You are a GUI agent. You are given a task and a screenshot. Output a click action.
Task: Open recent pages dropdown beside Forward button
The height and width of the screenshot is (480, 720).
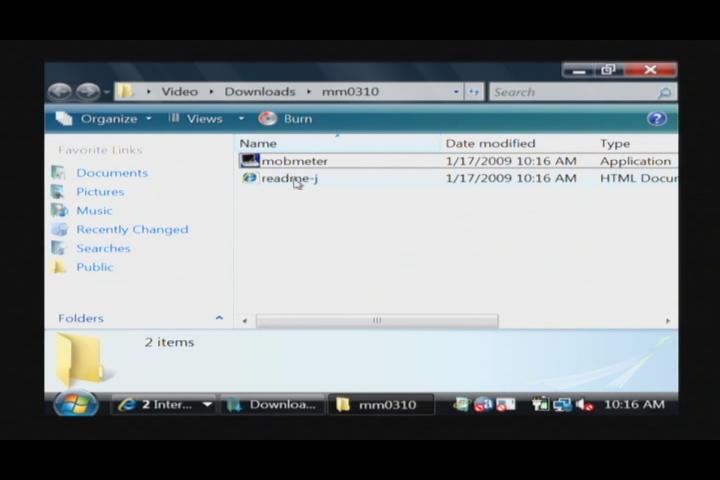(x=107, y=92)
